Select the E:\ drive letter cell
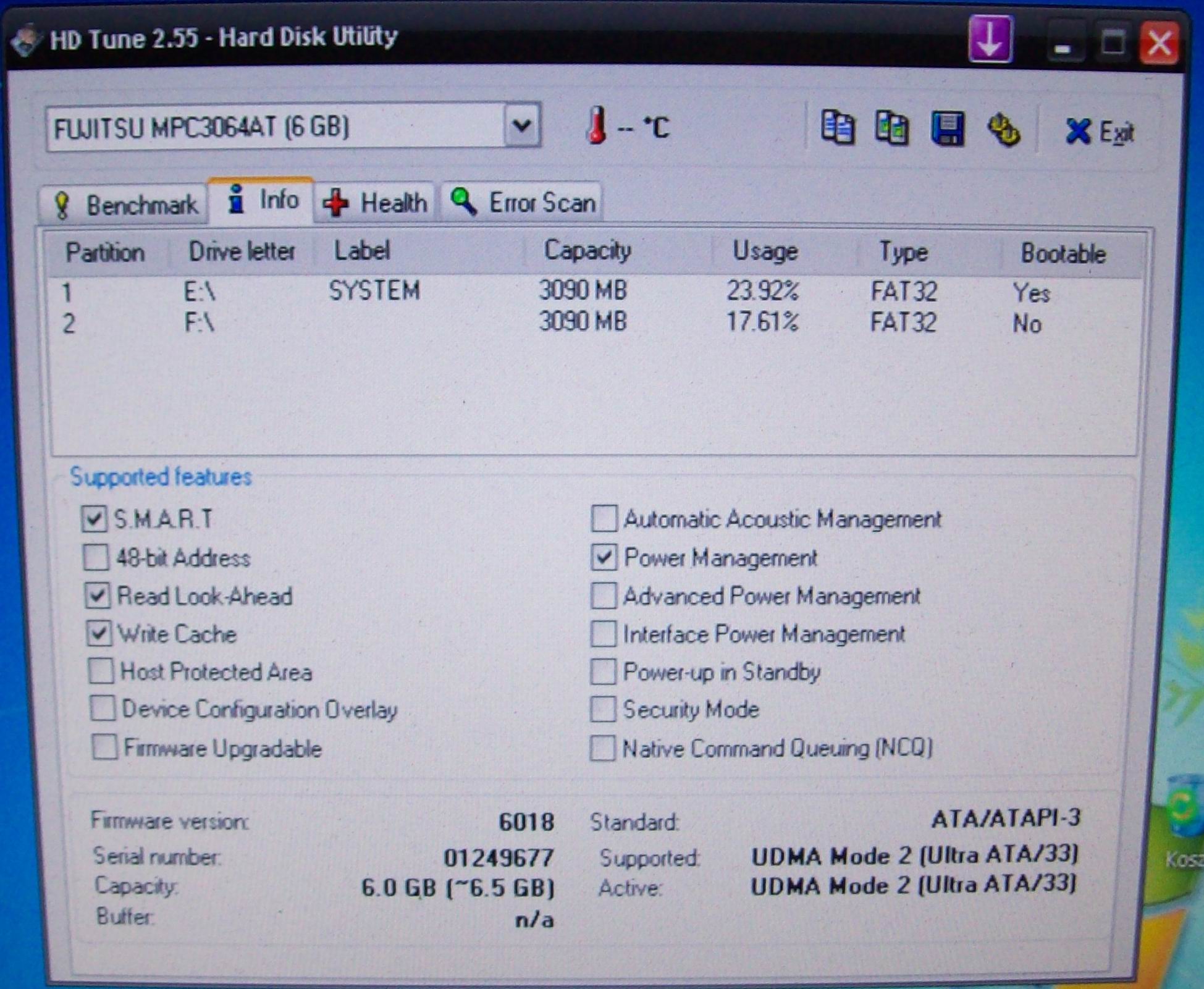Screen dimensions: 1204x989 coord(199,291)
